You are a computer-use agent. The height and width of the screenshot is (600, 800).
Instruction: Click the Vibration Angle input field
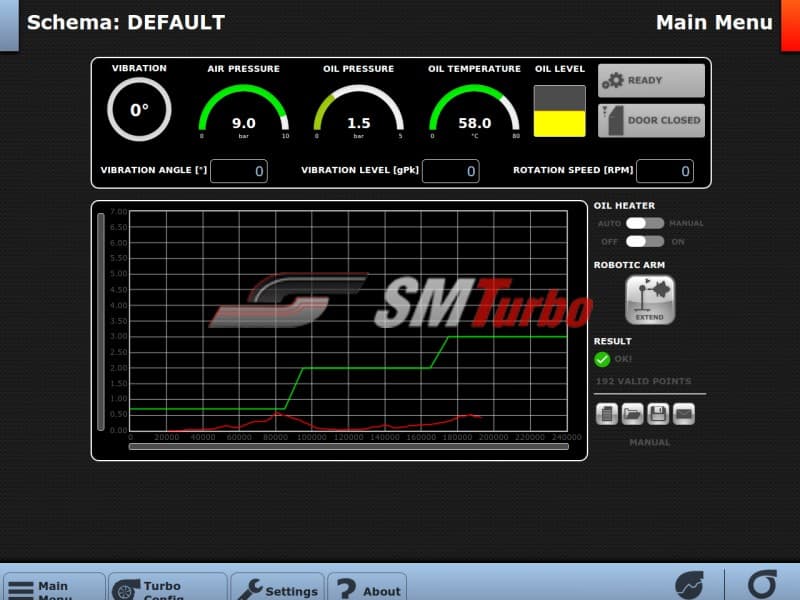(x=239, y=171)
